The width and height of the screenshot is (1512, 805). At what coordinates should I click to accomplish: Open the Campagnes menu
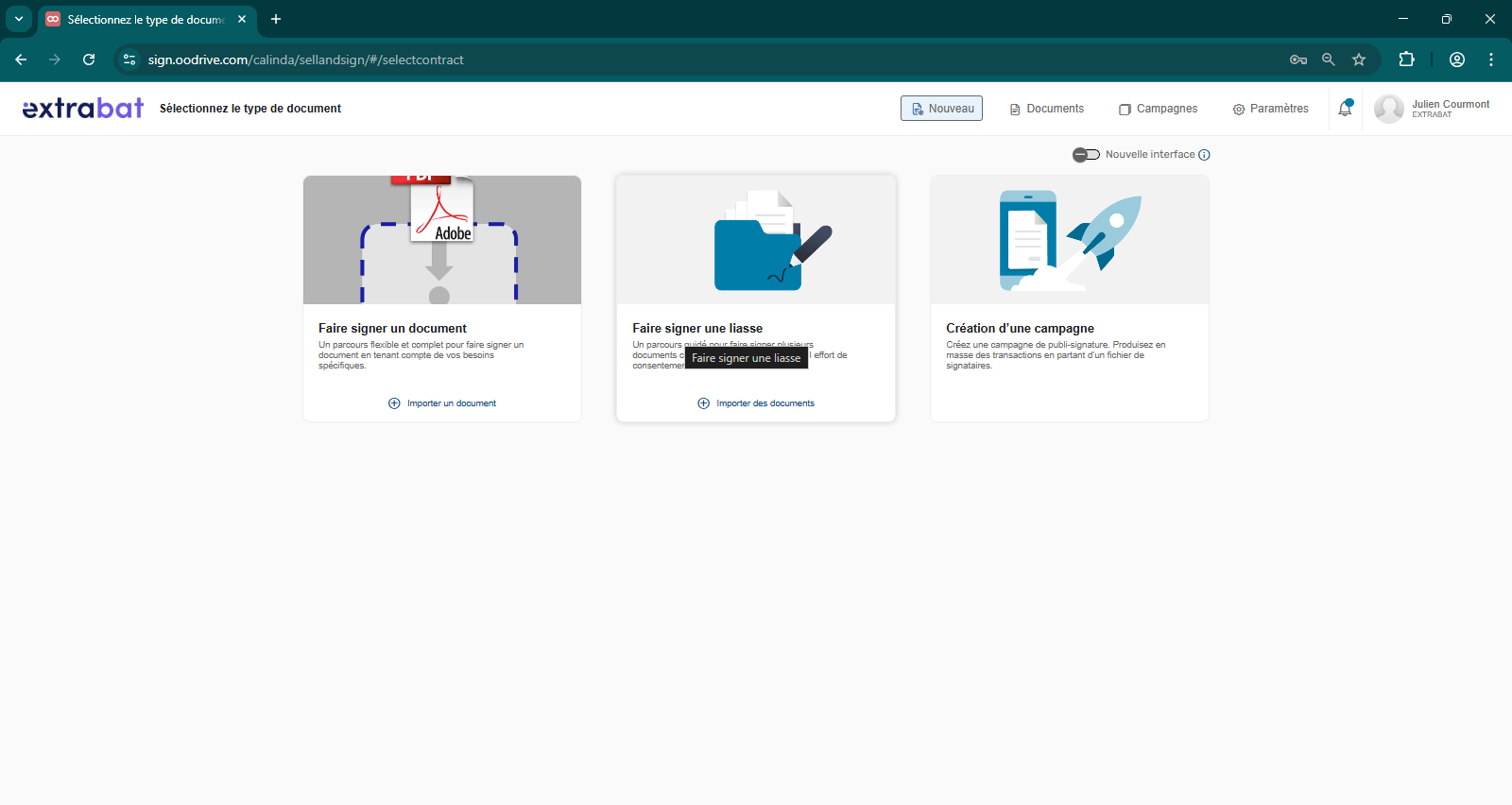click(1158, 109)
